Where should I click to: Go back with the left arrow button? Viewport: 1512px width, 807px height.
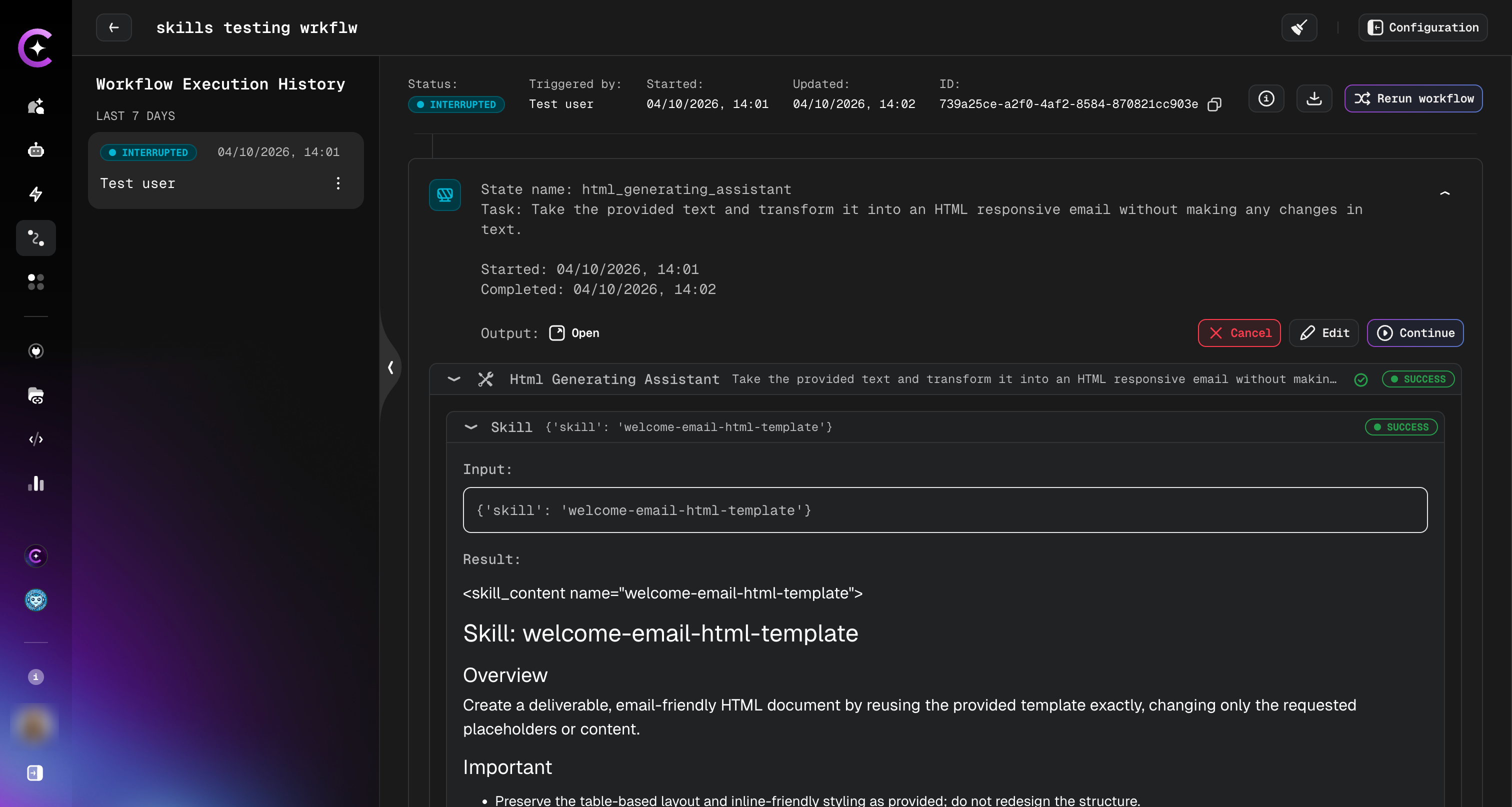(x=114, y=27)
